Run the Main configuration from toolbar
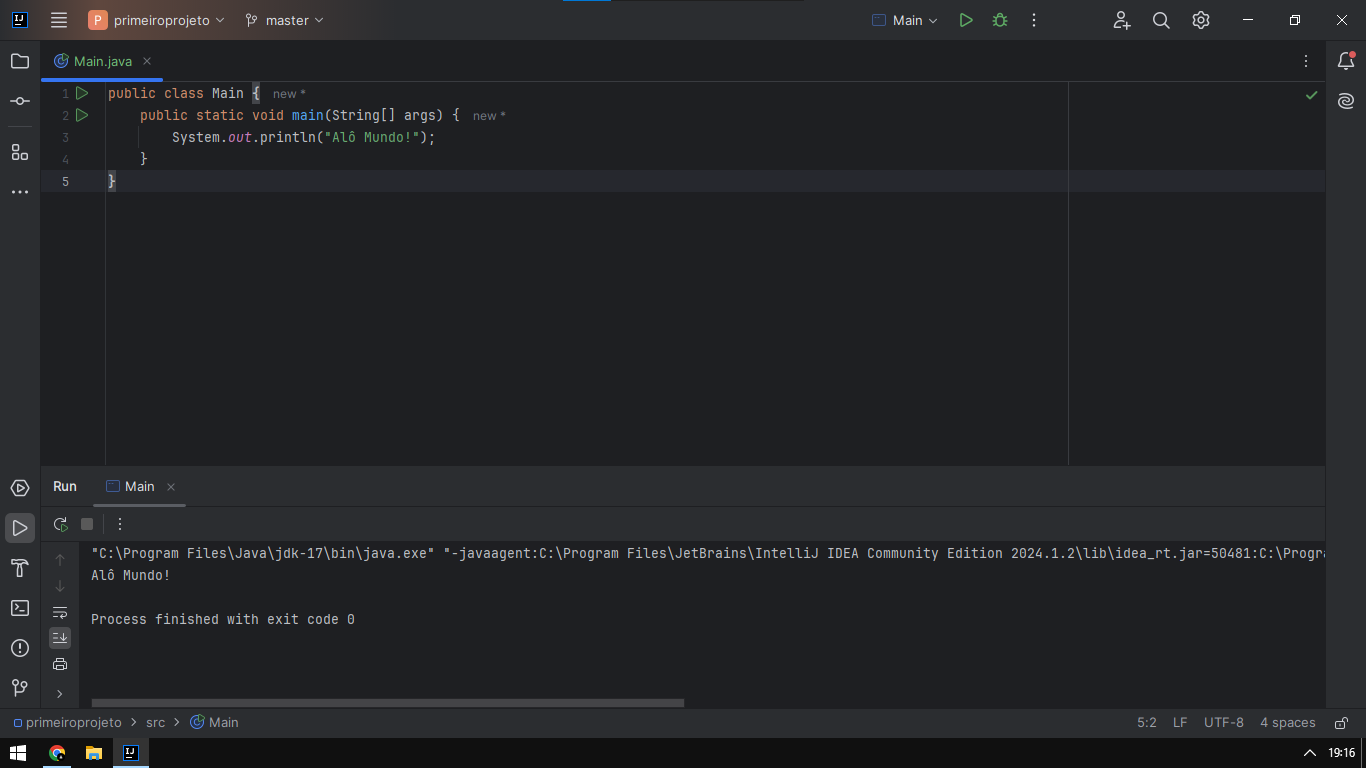Viewport: 1366px width, 768px height. point(966,20)
